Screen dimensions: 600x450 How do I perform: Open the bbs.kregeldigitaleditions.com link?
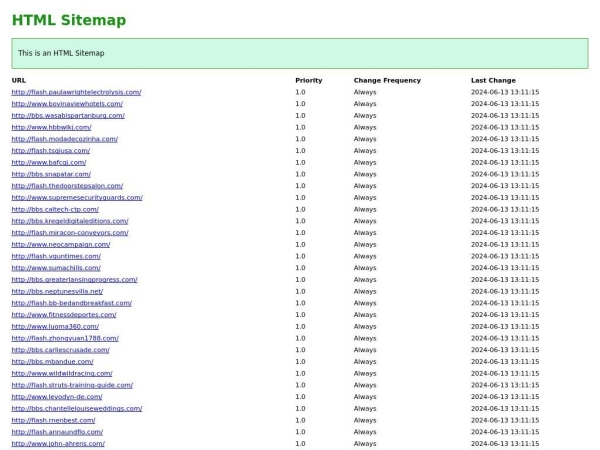70,221
